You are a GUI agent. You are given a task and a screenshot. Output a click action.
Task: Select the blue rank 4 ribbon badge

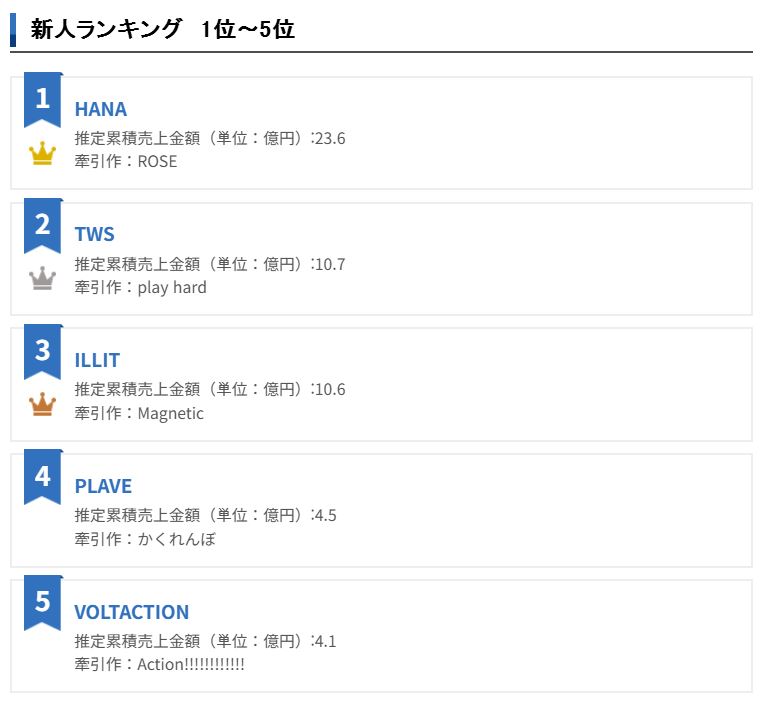(x=43, y=477)
